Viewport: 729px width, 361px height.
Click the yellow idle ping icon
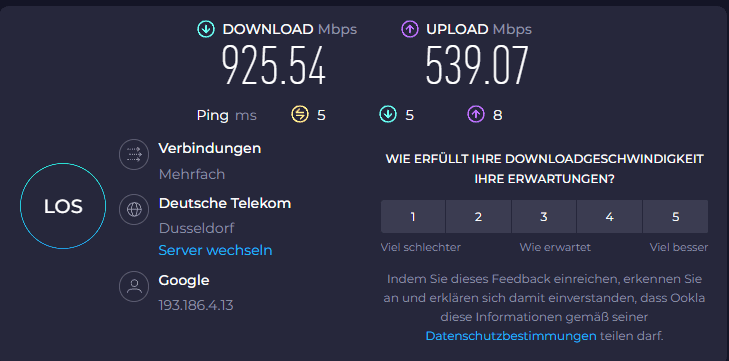pyautogui.click(x=300, y=115)
